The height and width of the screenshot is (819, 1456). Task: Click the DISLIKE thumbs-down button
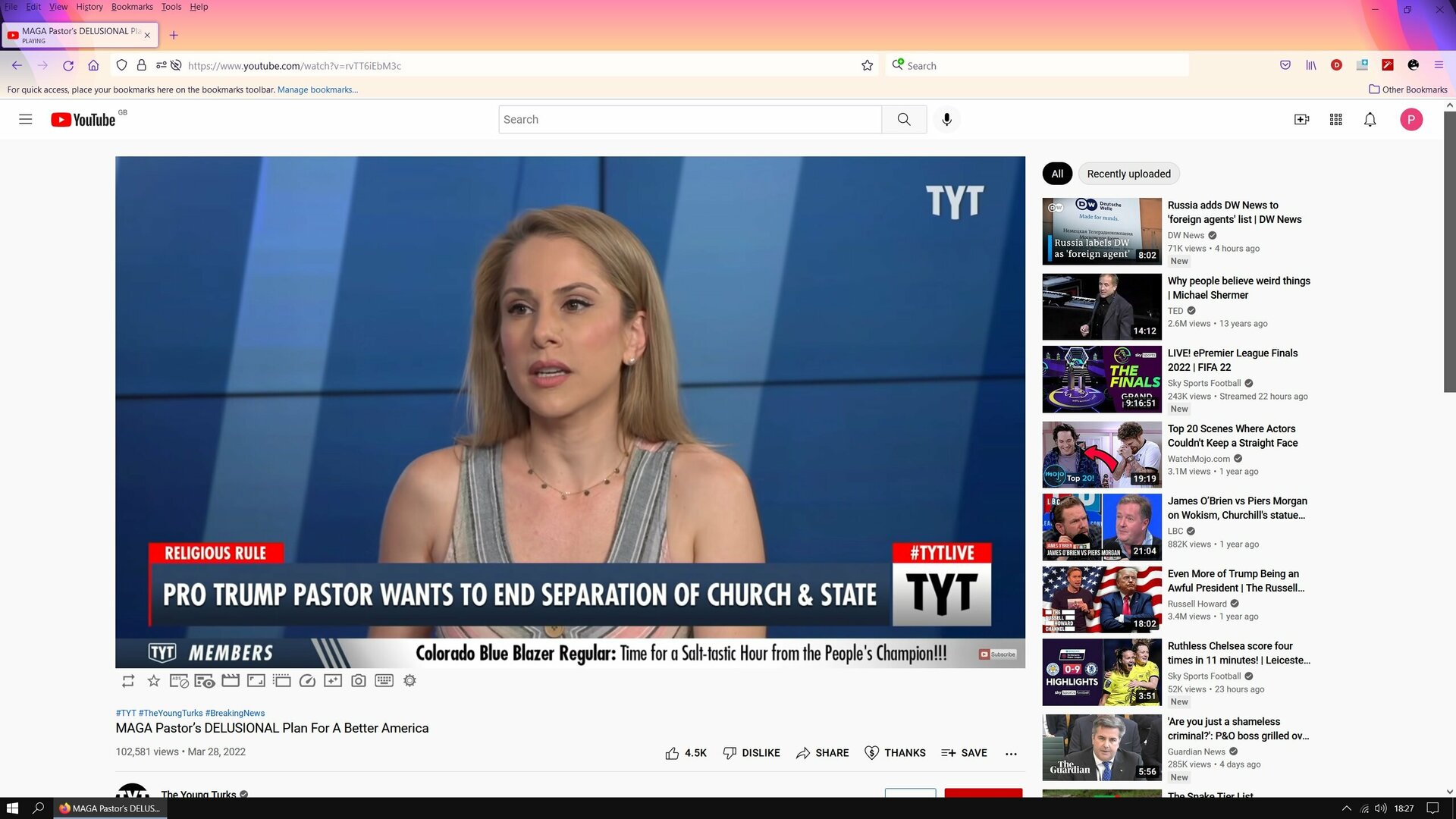[x=752, y=753]
